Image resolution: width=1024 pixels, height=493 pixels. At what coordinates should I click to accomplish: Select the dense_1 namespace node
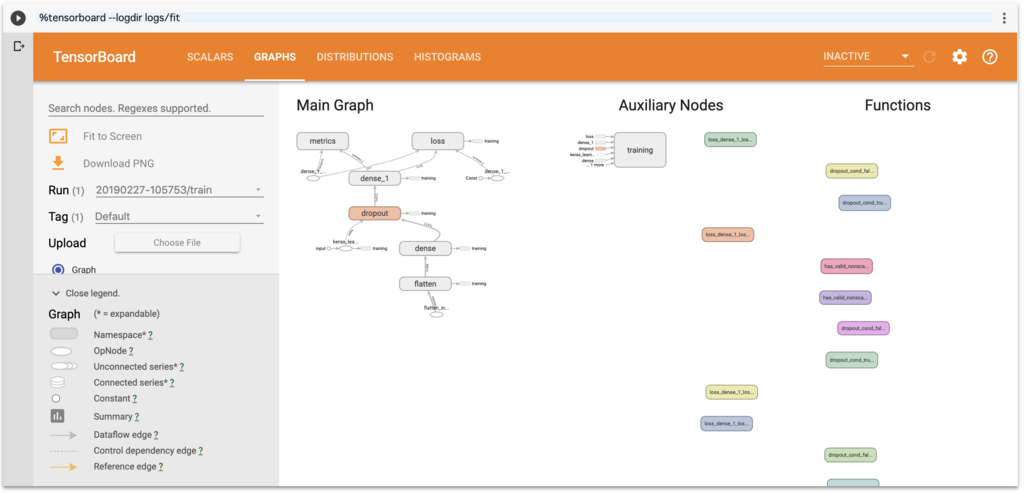click(x=375, y=178)
